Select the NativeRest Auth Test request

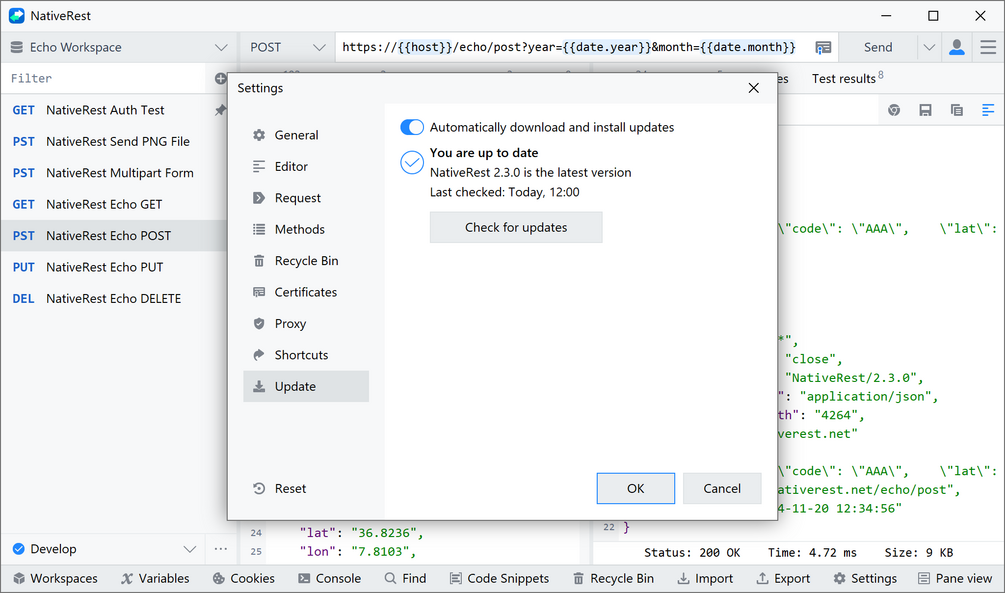tap(114, 110)
